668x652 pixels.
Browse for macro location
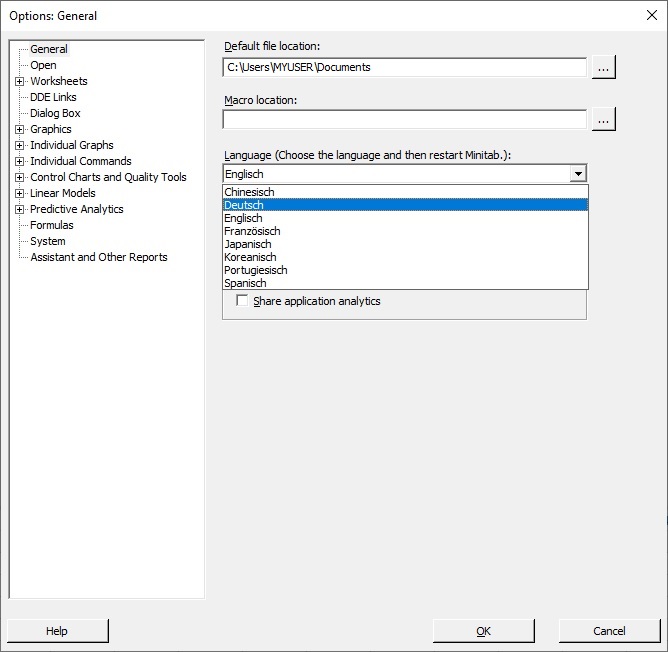pyautogui.click(x=603, y=119)
